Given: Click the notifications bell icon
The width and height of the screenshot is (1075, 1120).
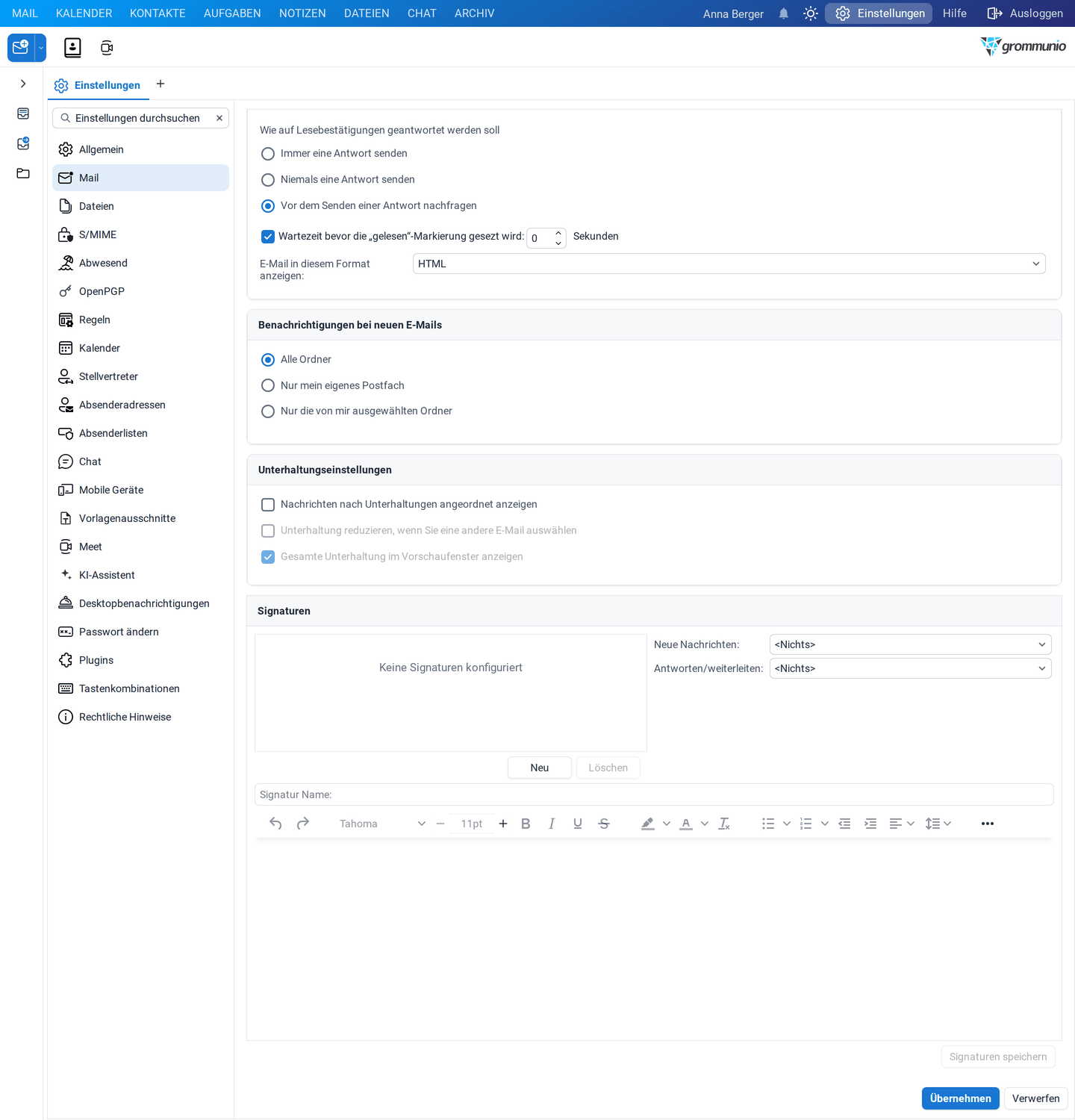Looking at the screenshot, I should (784, 13).
